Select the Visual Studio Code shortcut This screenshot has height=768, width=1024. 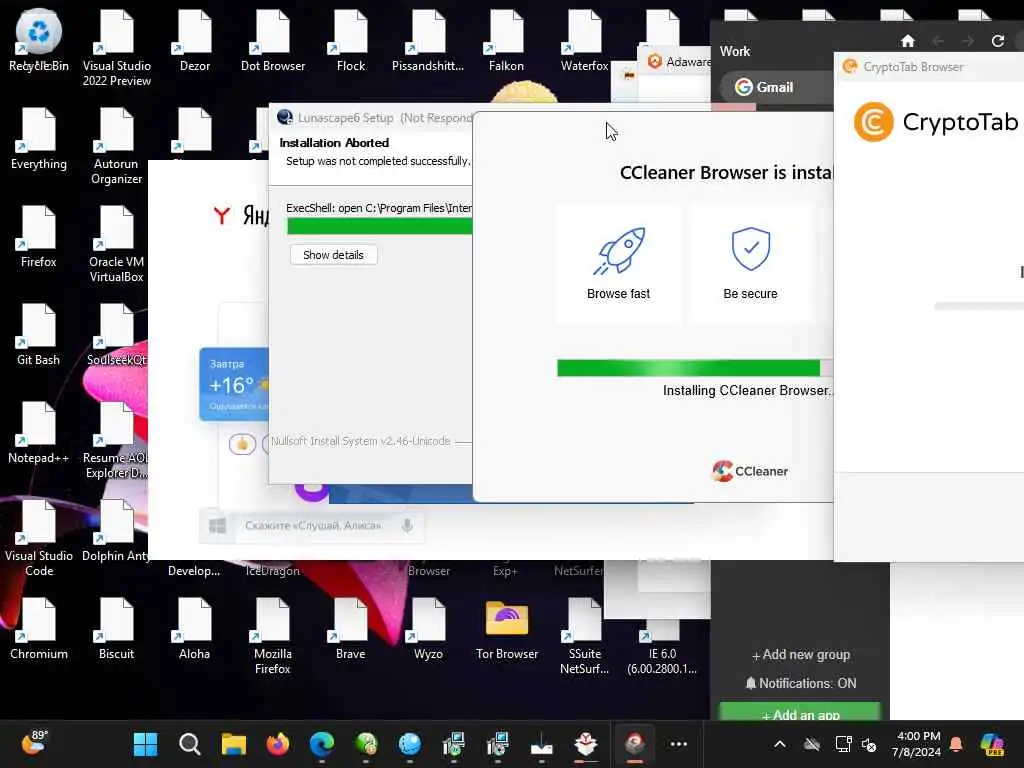pos(39,538)
